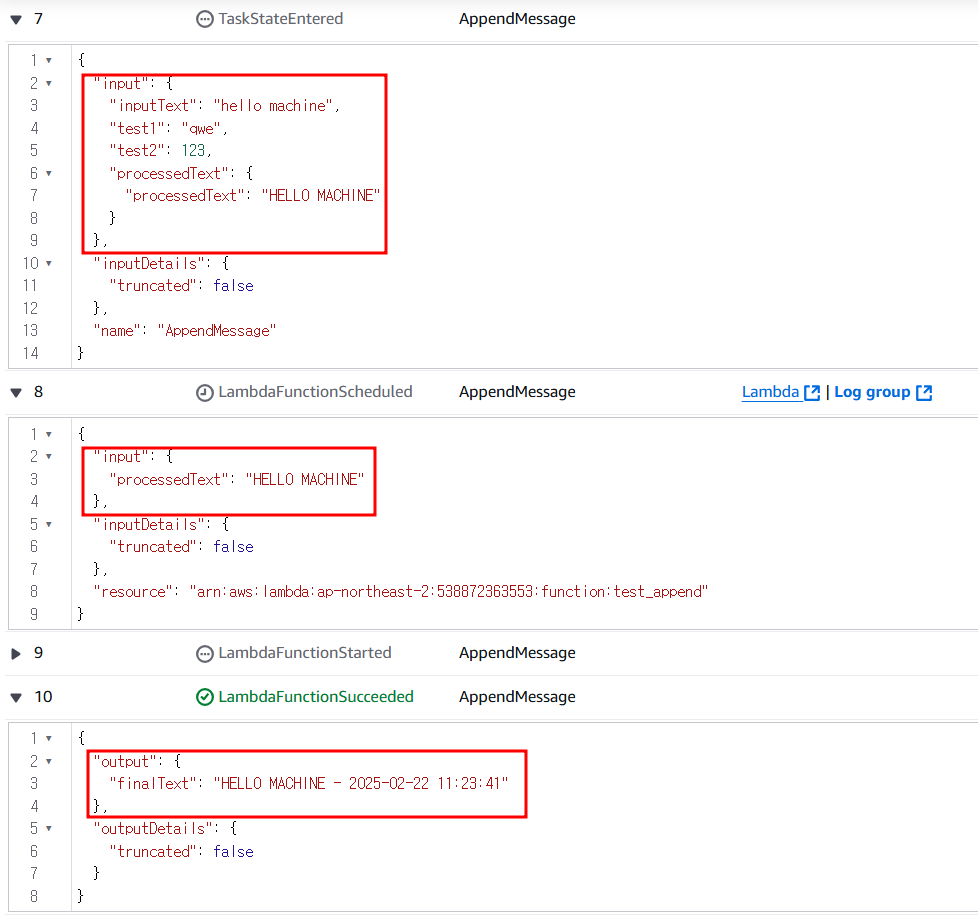Click the "hello machine" inputText value
Viewport: 978px width, 918px height.
[273, 106]
